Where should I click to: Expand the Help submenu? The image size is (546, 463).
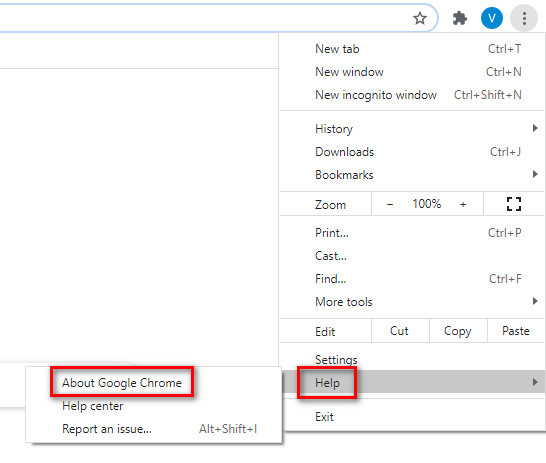tap(413, 382)
